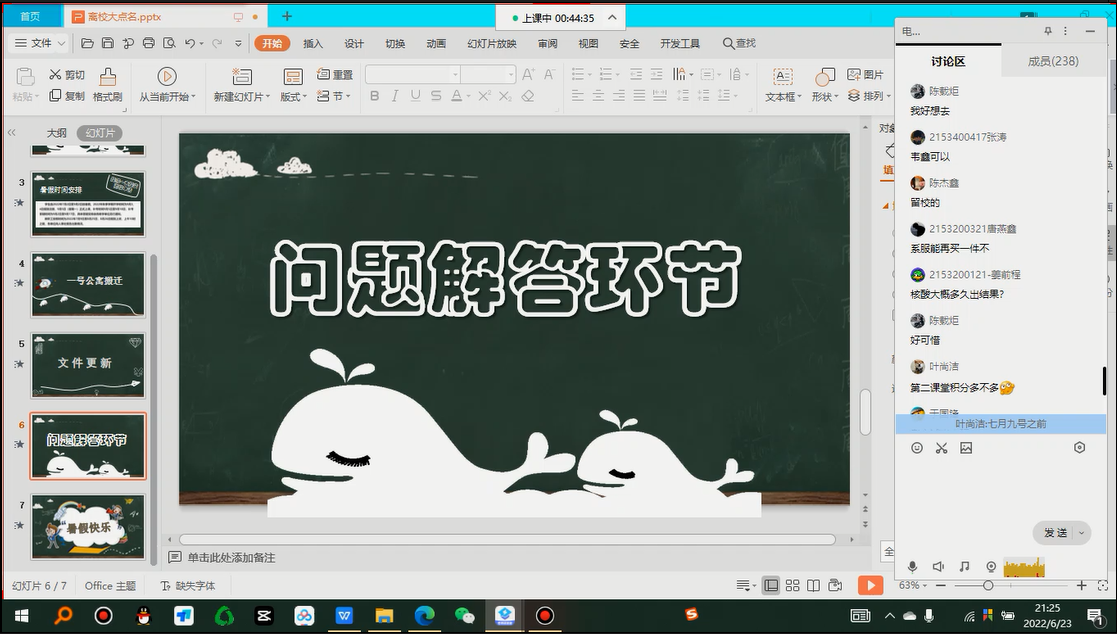Click the music note icon in classroom panel

(964, 567)
